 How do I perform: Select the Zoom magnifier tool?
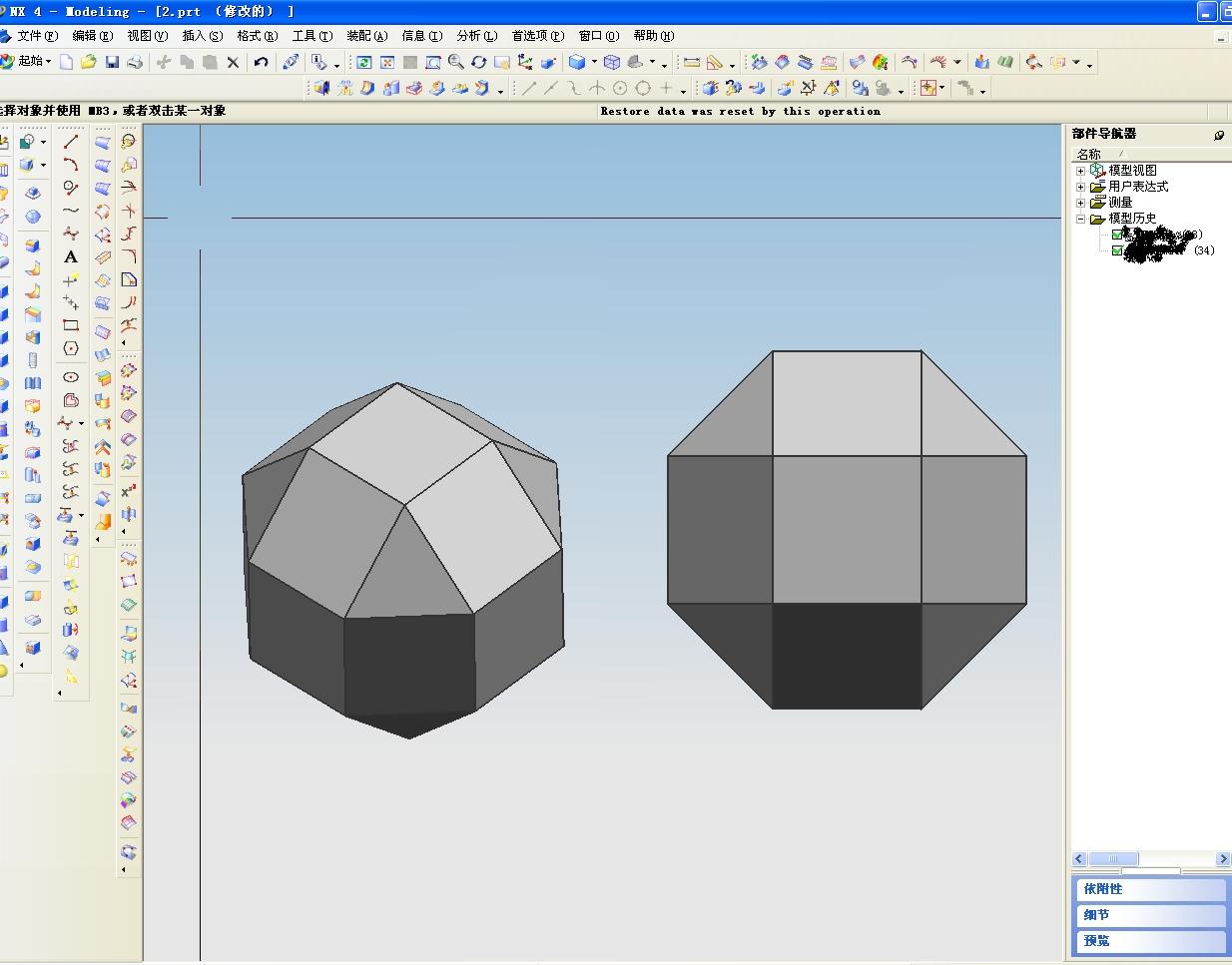[x=456, y=62]
